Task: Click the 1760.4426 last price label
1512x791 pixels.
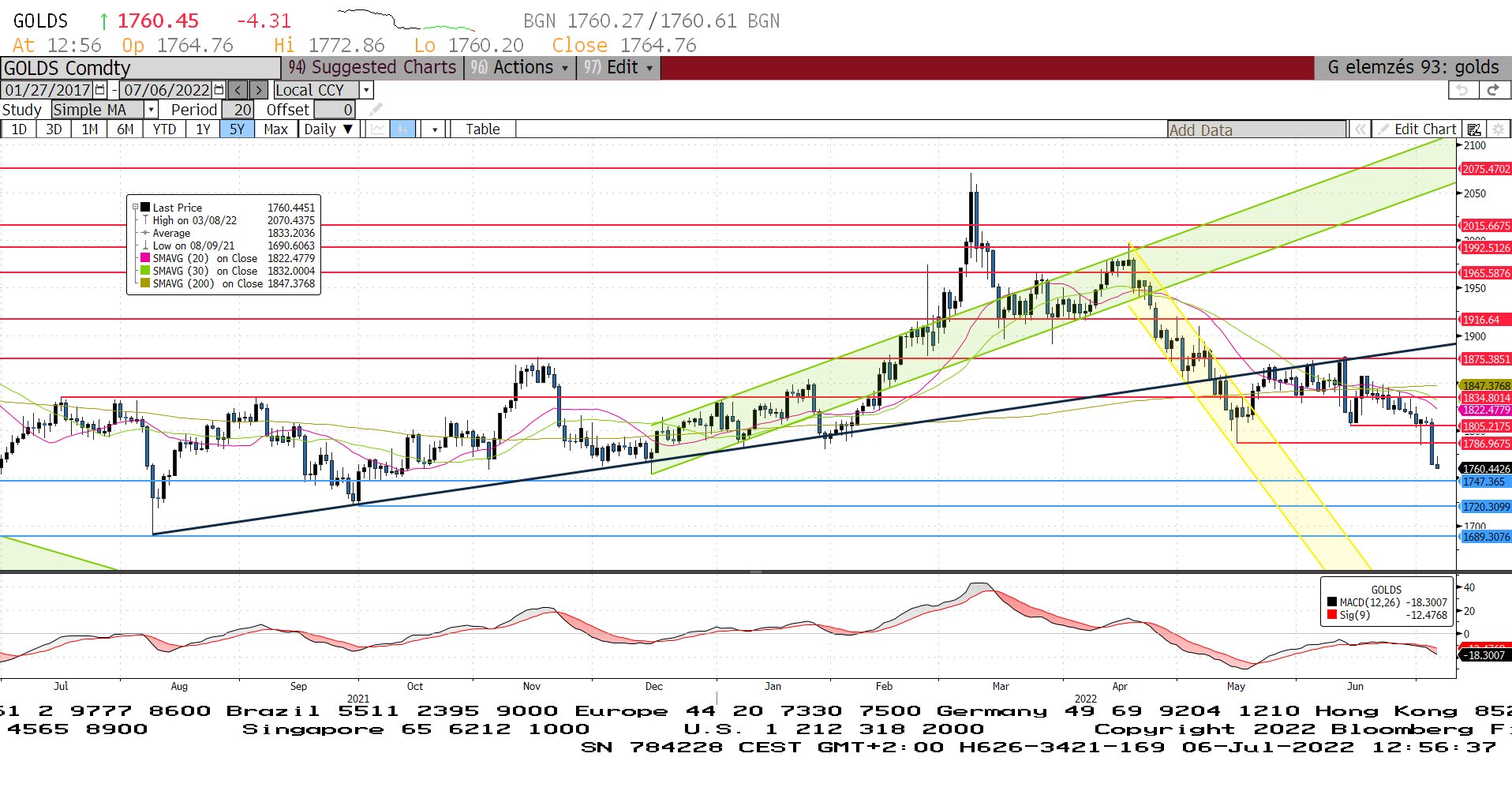Action: coord(1486,469)
